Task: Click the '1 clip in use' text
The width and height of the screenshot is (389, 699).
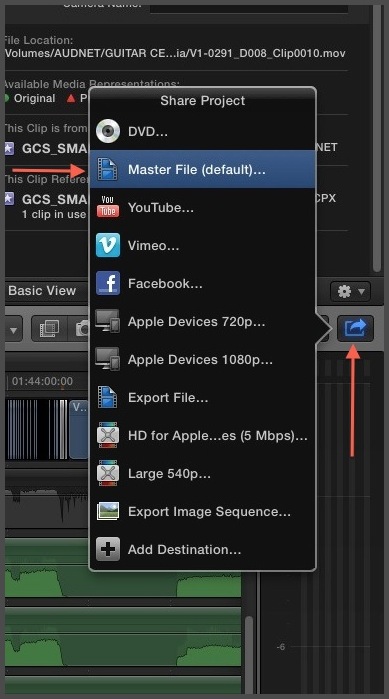Action: tap(53, 214)
